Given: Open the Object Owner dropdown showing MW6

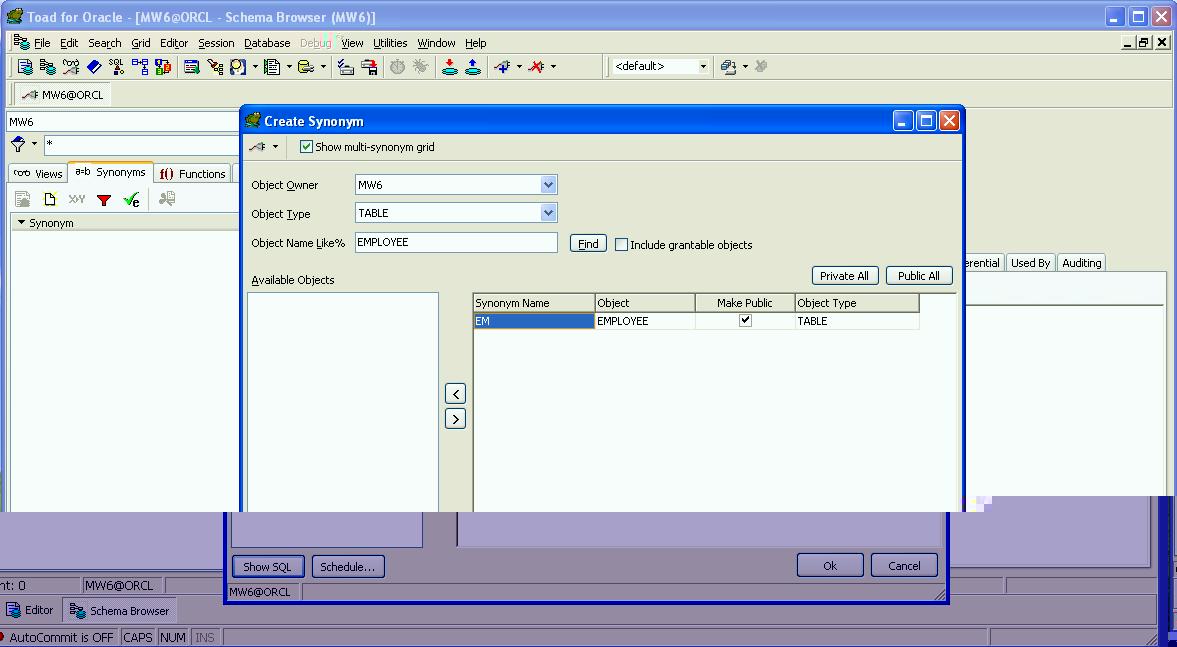Looking at the screenshot, I should pyautogui.click(x=548, y=185).
